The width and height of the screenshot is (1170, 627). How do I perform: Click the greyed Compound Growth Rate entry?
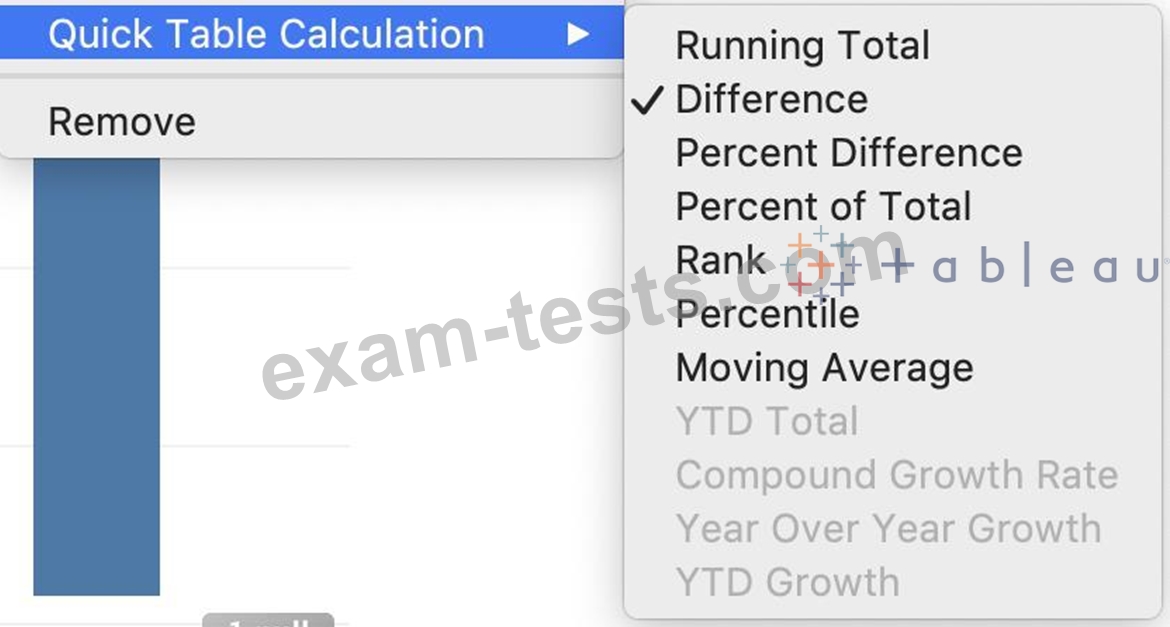pyautogui.click(x=897, y=475)
